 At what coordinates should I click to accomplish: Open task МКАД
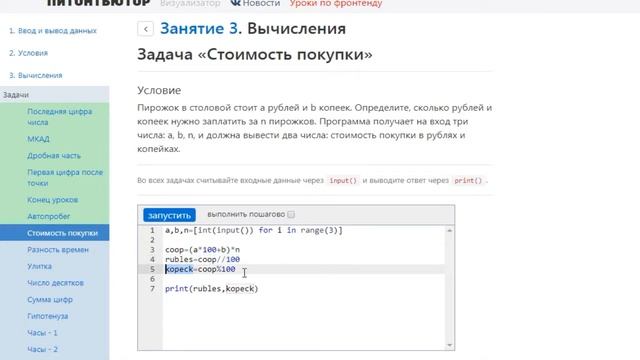[38, 139]
